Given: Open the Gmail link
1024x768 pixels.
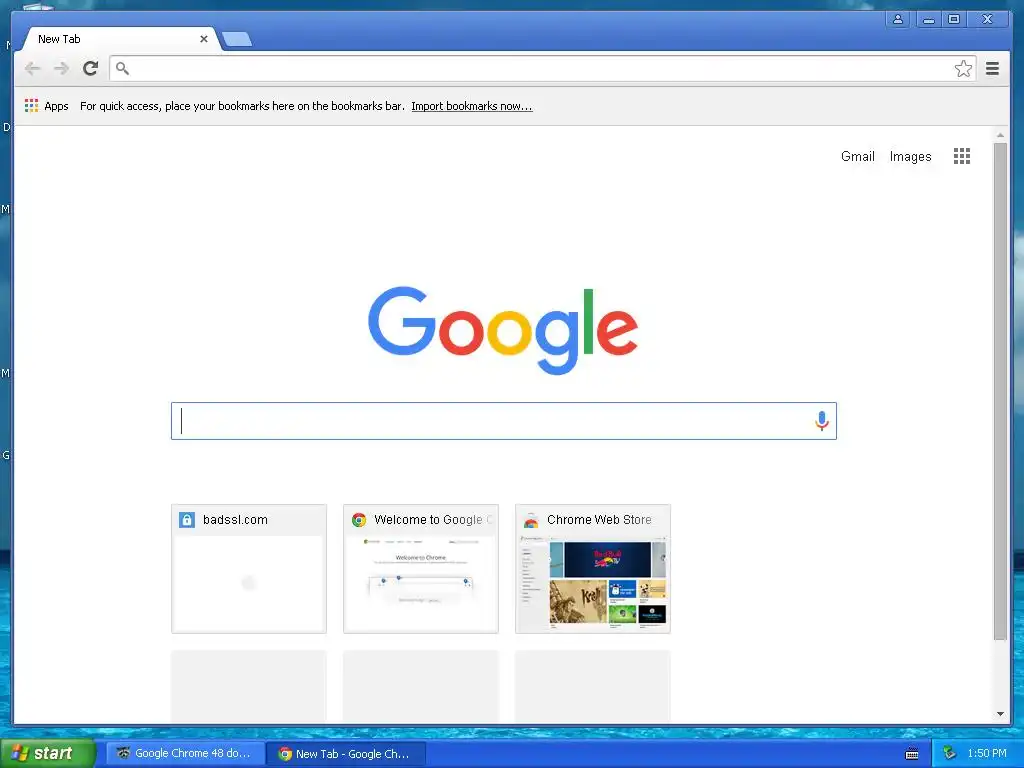Looking at the screenshot, I should 857,156.
